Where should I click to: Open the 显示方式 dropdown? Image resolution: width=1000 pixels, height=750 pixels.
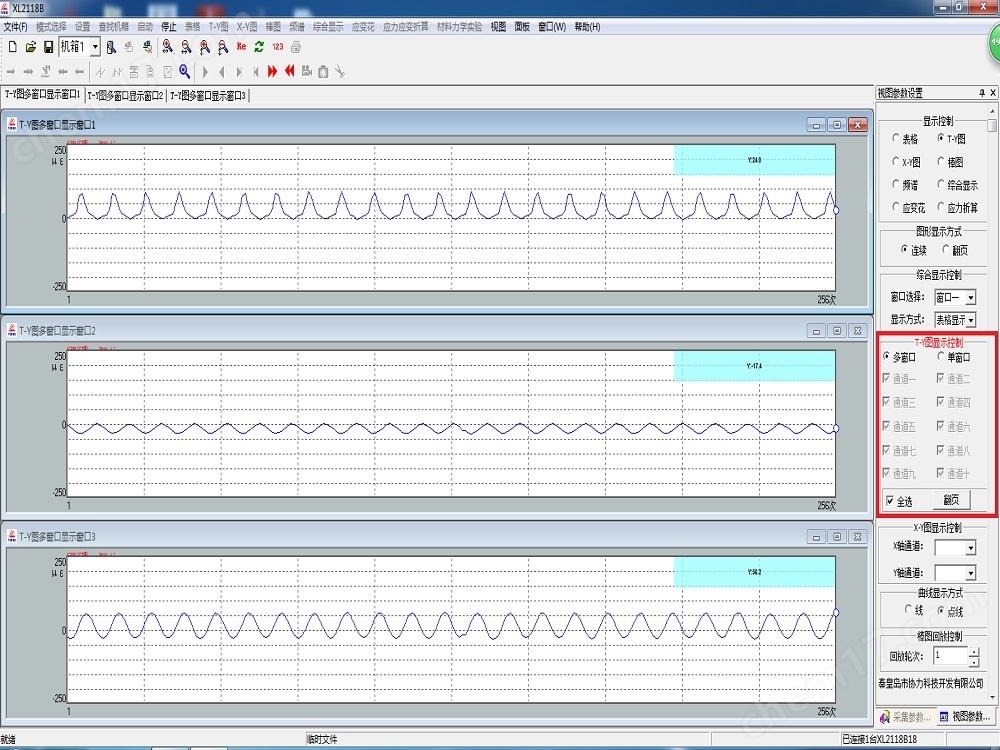tap(970, 320)
